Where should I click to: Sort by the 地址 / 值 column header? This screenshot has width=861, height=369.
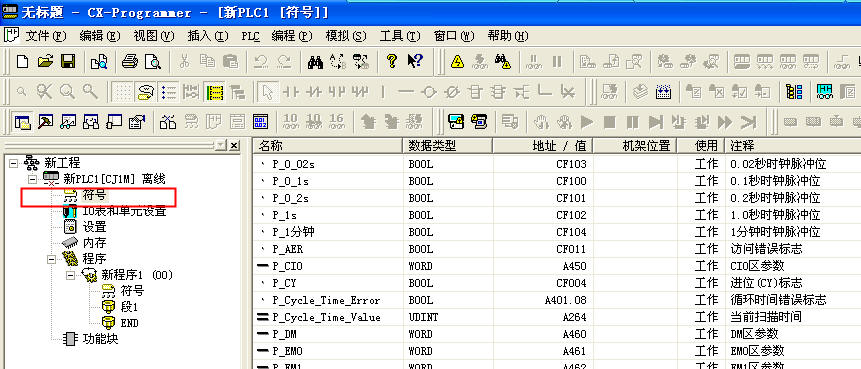click(x=543, y=146)
